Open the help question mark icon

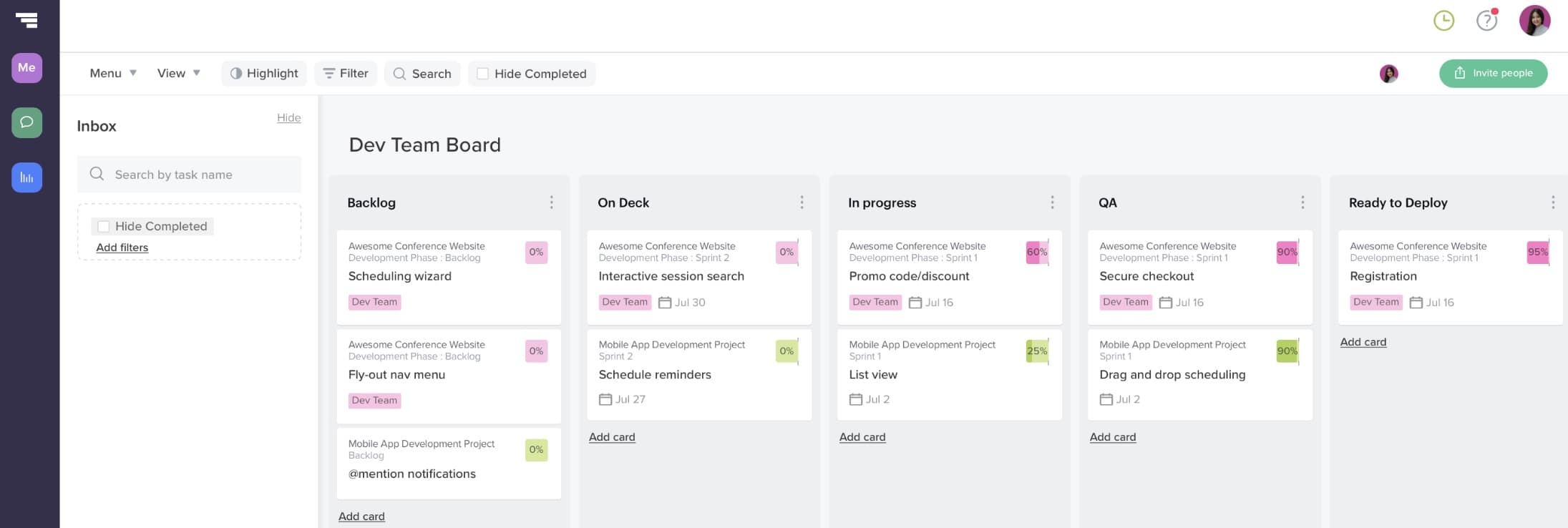1486,21
